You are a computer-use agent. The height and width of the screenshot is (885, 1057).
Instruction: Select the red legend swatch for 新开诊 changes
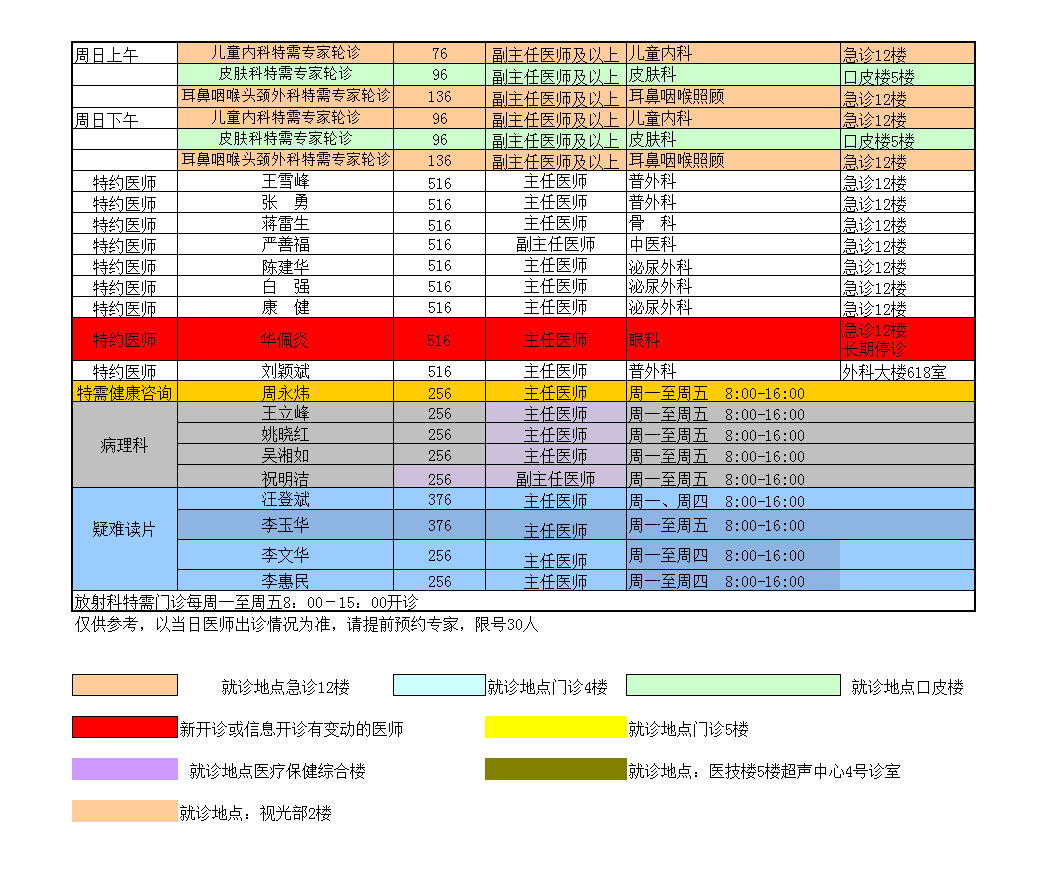pyautogui.click(x=125, y=727)
